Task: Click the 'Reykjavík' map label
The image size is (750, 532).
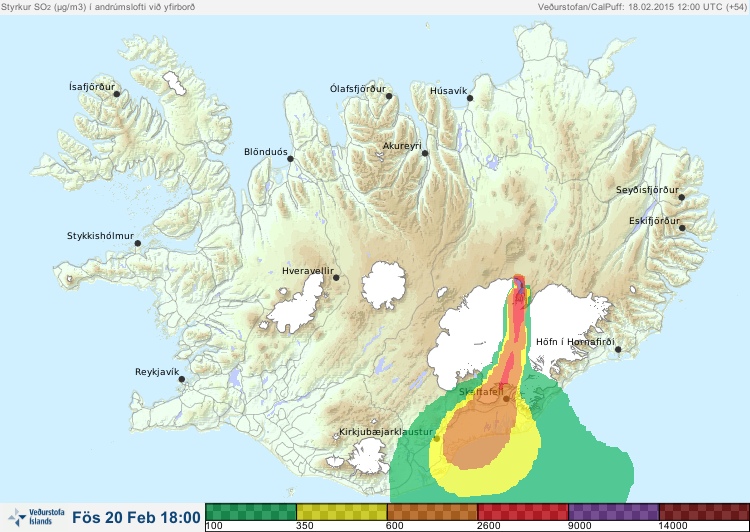Action: click(157, 372)
